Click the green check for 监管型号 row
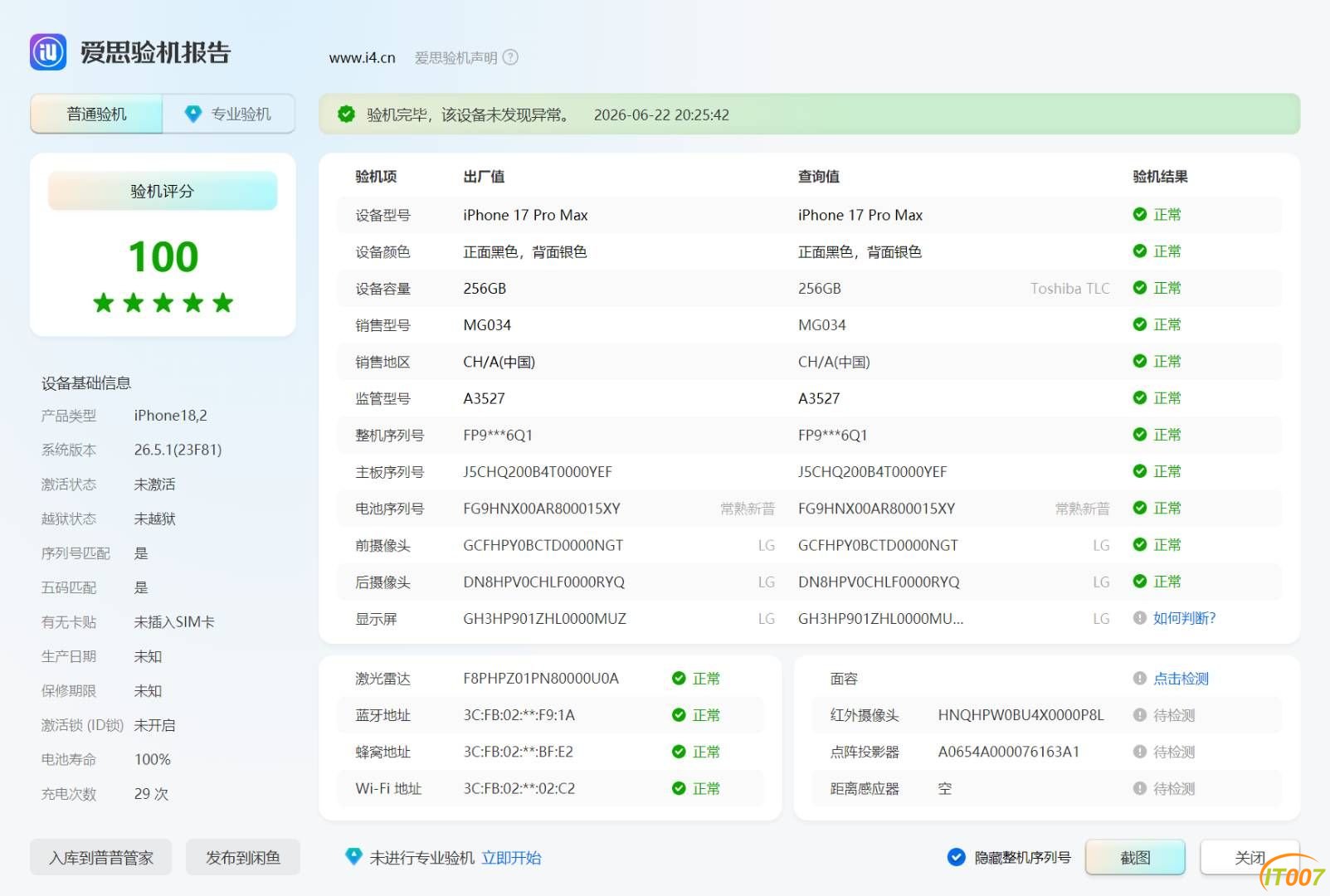This screenshot has width=1330, height=896. [1140, 397]
